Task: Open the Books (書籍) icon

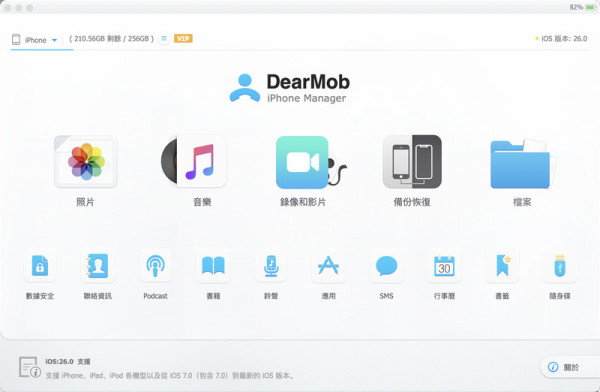Action: [x=213, y=265]
